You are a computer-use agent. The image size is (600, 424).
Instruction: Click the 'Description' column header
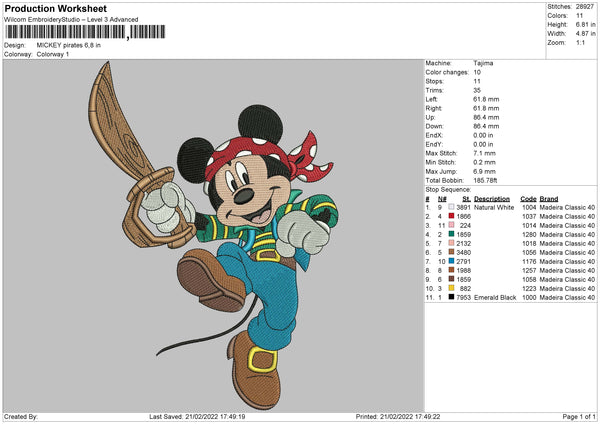click(492, 199)
